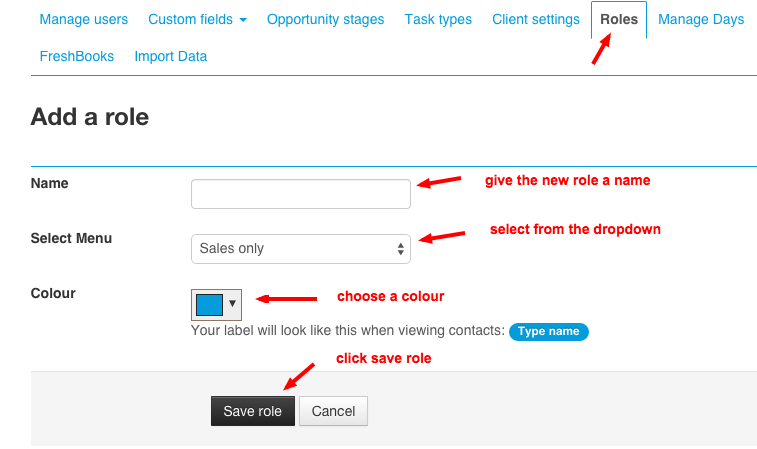The image size is (757, 449).
Task: Click the Type name label preview
Action: 548,332
